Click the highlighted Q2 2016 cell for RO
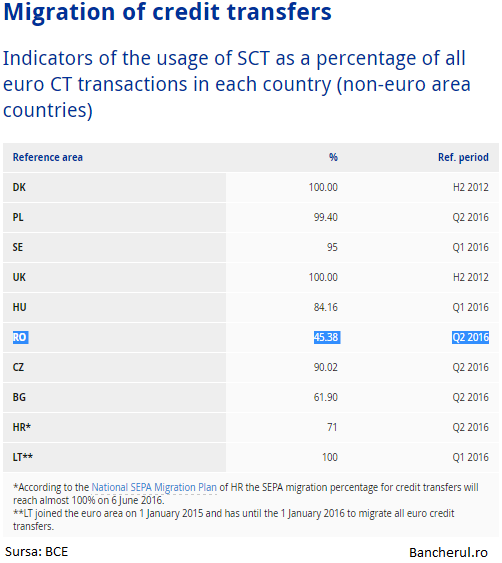Image resolution: width=502 pixels, height=563 pixels. click(470, 337)
